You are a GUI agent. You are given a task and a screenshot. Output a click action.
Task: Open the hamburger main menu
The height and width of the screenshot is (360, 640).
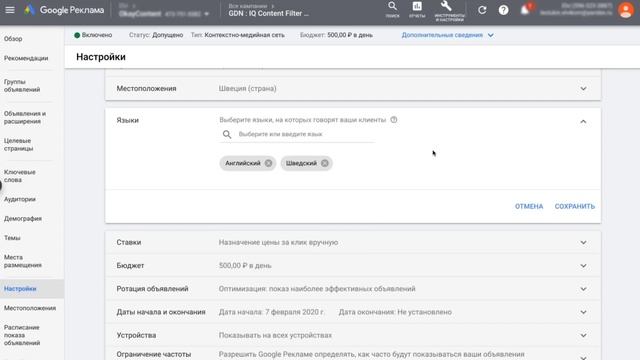10,10
